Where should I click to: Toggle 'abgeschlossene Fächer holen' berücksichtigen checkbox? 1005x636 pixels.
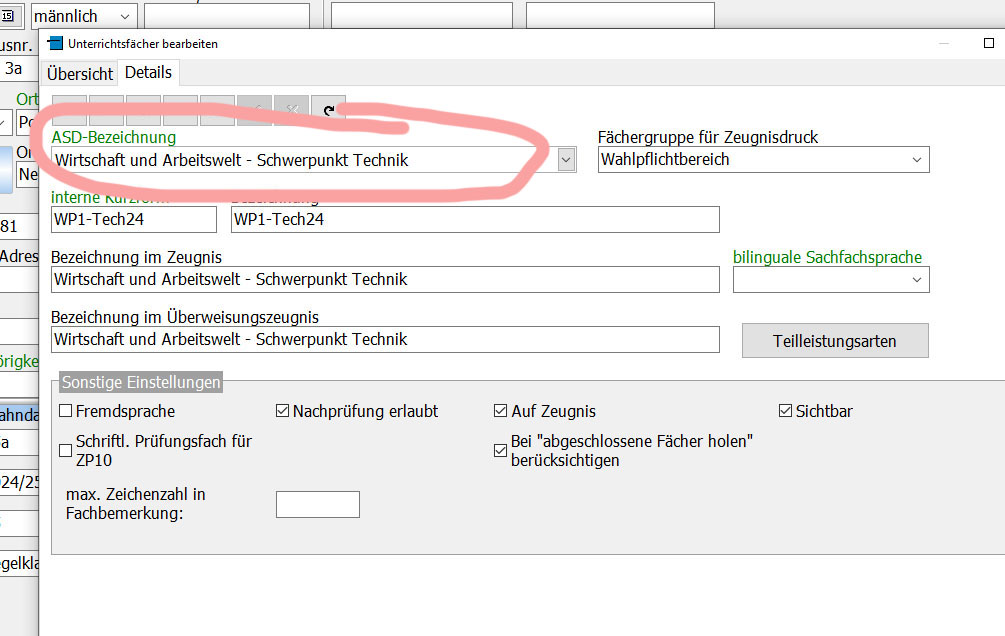click(501, 451)
